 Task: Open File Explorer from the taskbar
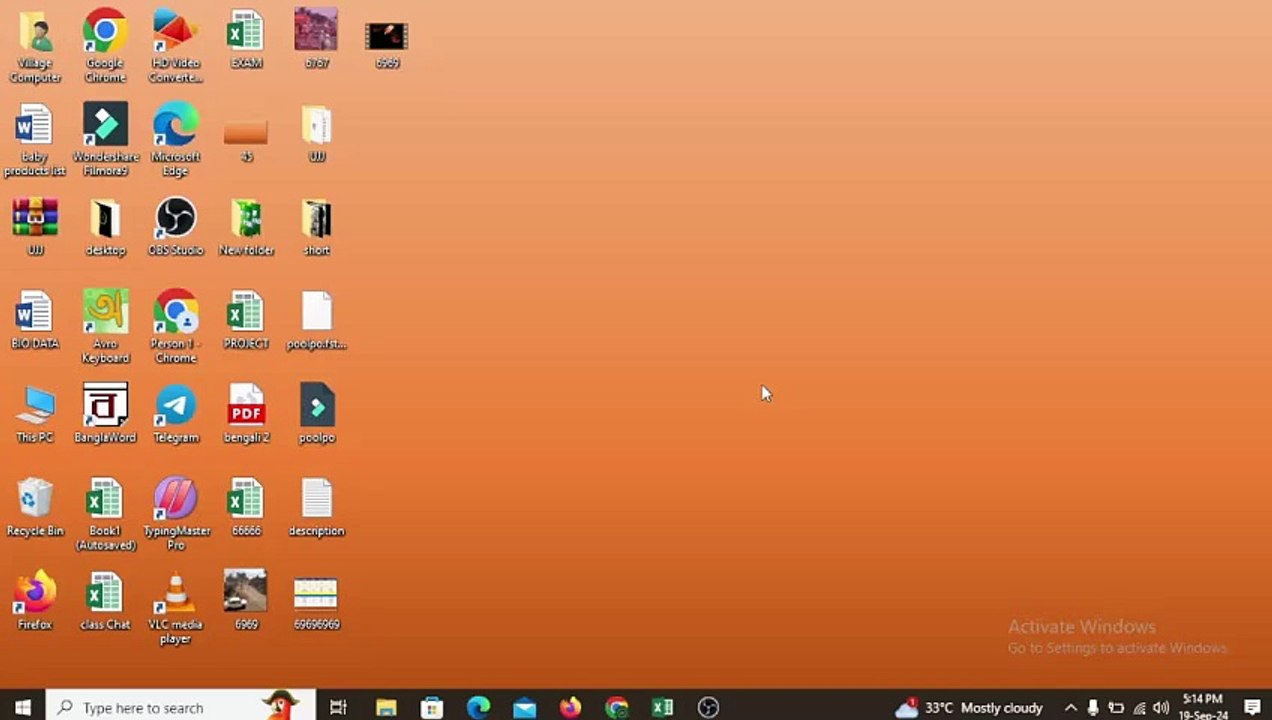[386, 707]
